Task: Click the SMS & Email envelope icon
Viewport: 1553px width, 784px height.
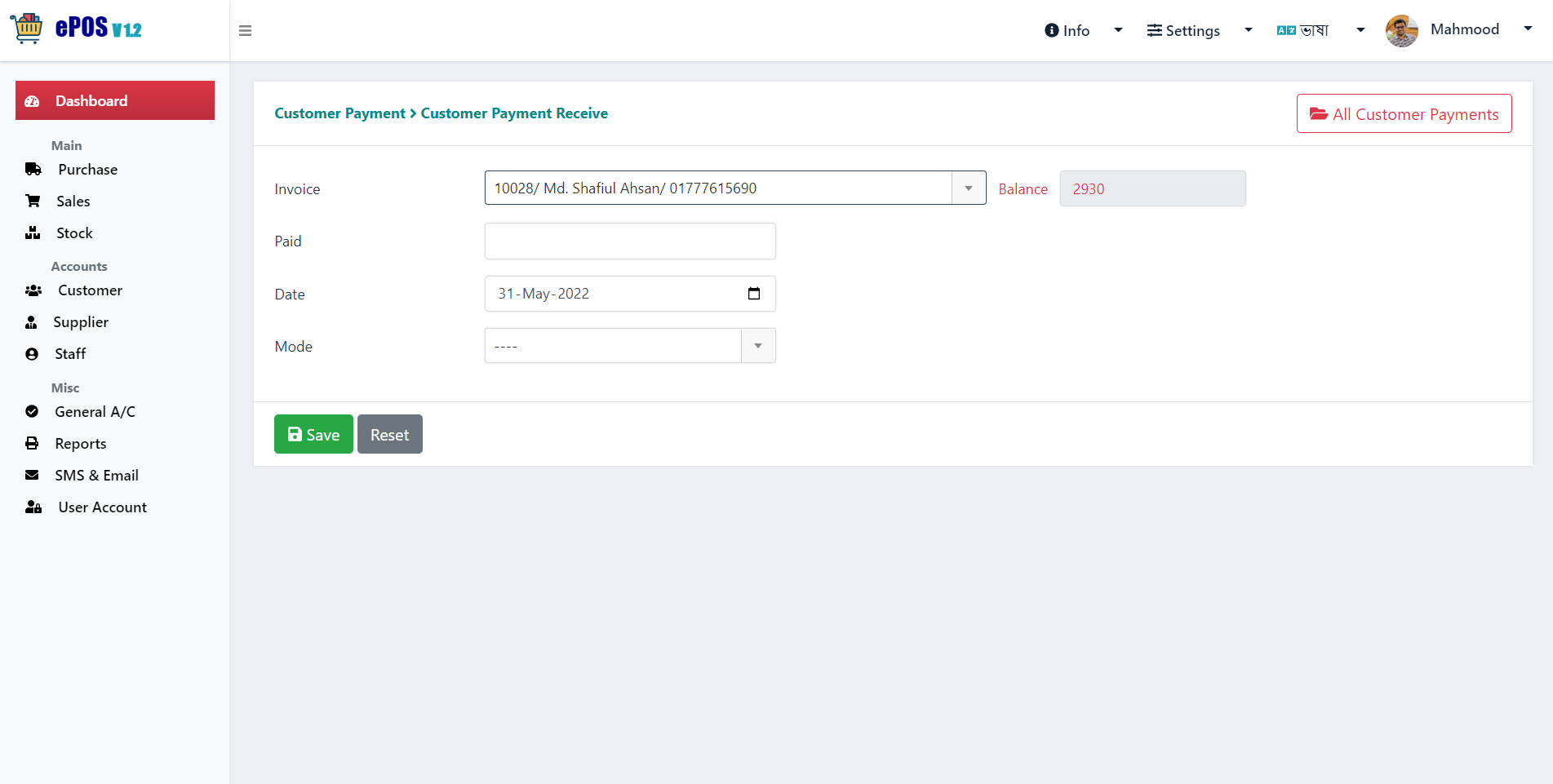Action: [32, 475]
